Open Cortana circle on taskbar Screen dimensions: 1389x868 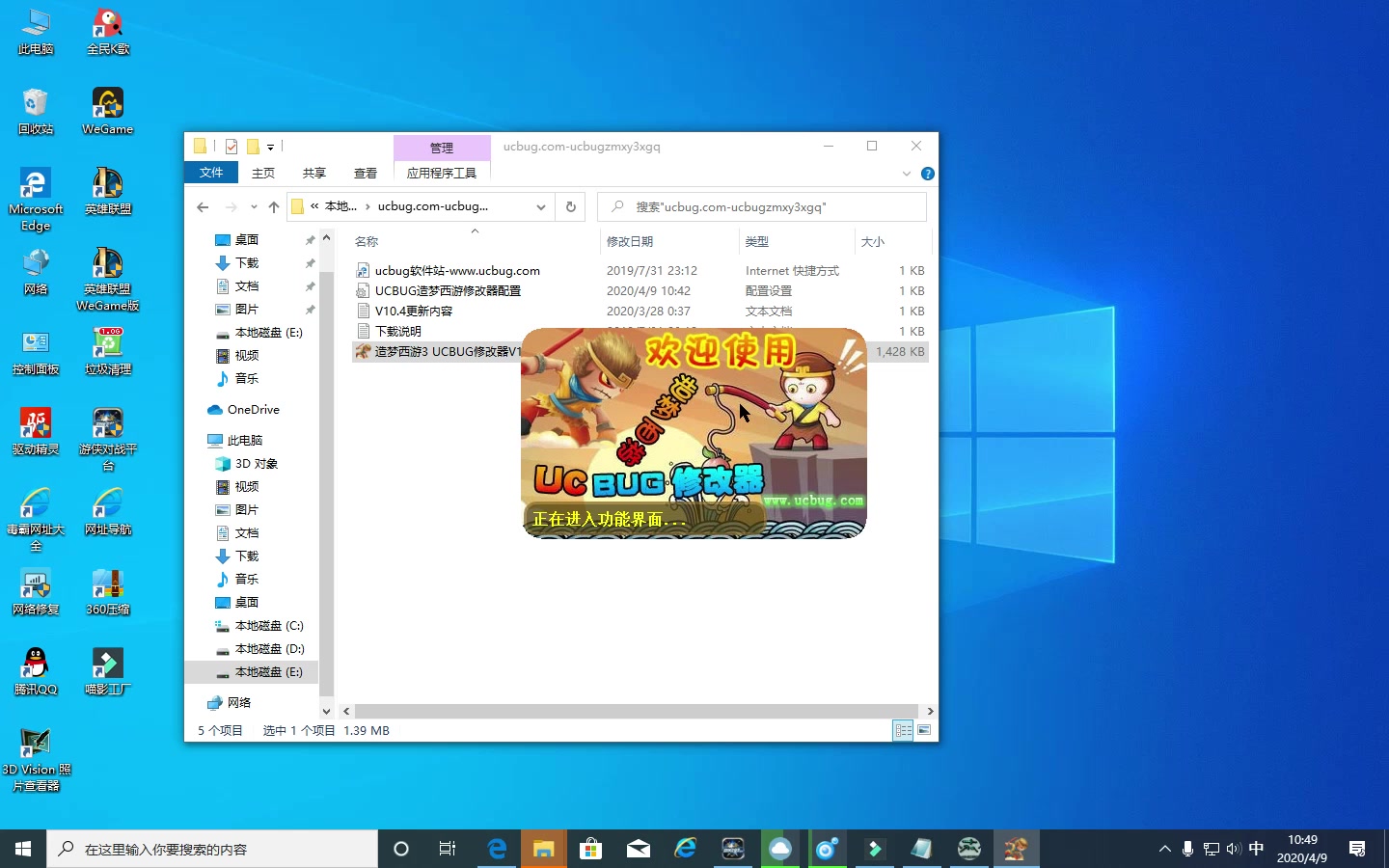(401, 849)
